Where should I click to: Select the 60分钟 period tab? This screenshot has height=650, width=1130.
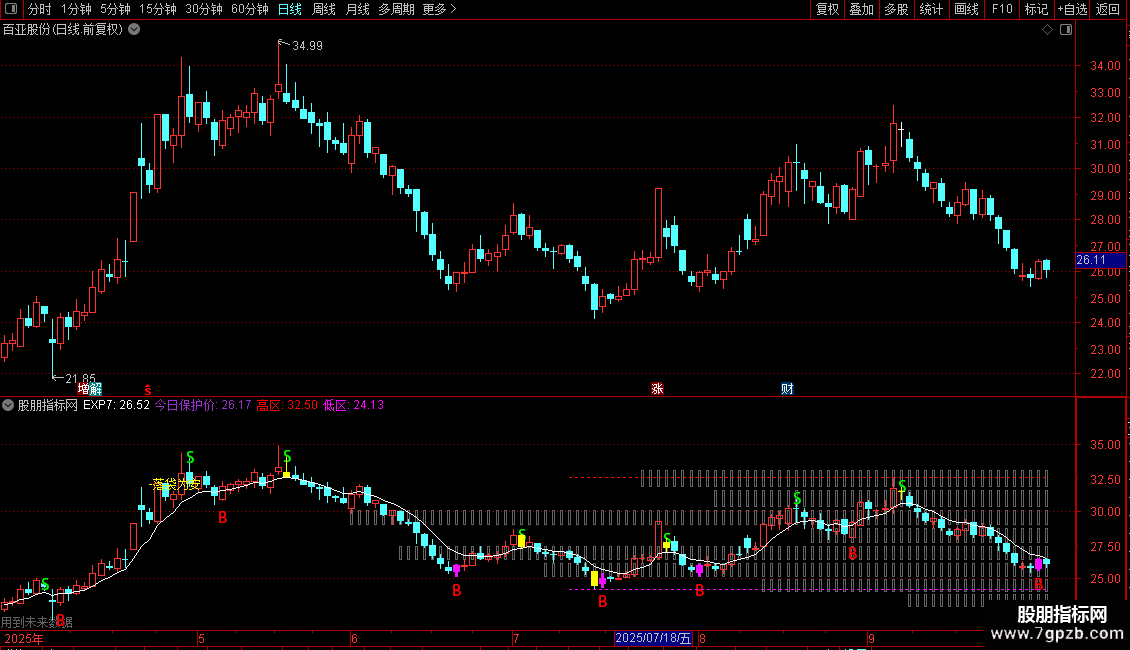[250, 9]
